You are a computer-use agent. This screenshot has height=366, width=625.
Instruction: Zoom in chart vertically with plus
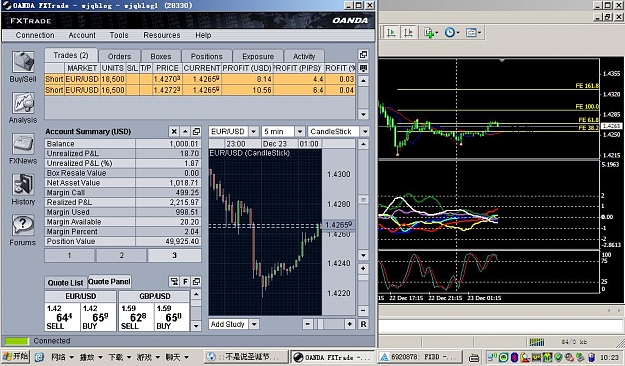[x=363, y=269]
